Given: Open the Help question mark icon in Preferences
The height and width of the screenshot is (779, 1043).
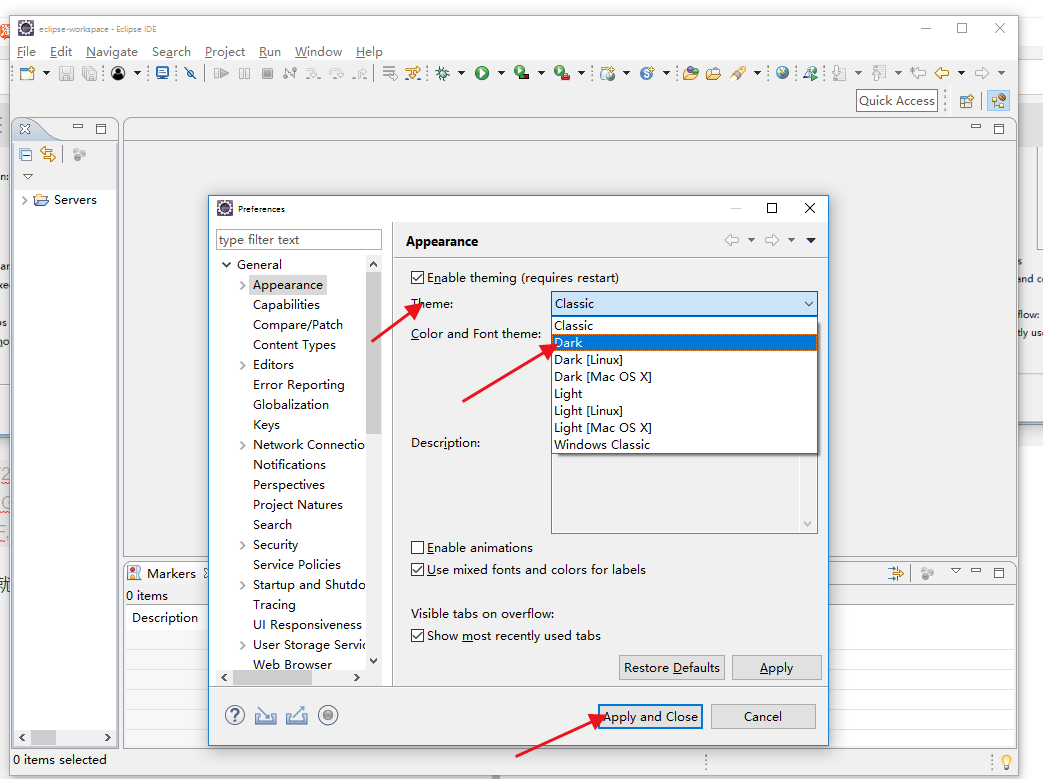Looking at the screenshot, I should pos(234,715).
